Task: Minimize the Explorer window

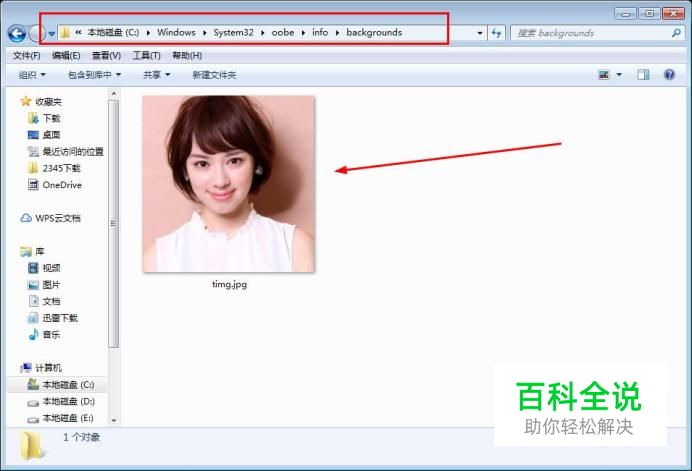Action: click(625, 13)
